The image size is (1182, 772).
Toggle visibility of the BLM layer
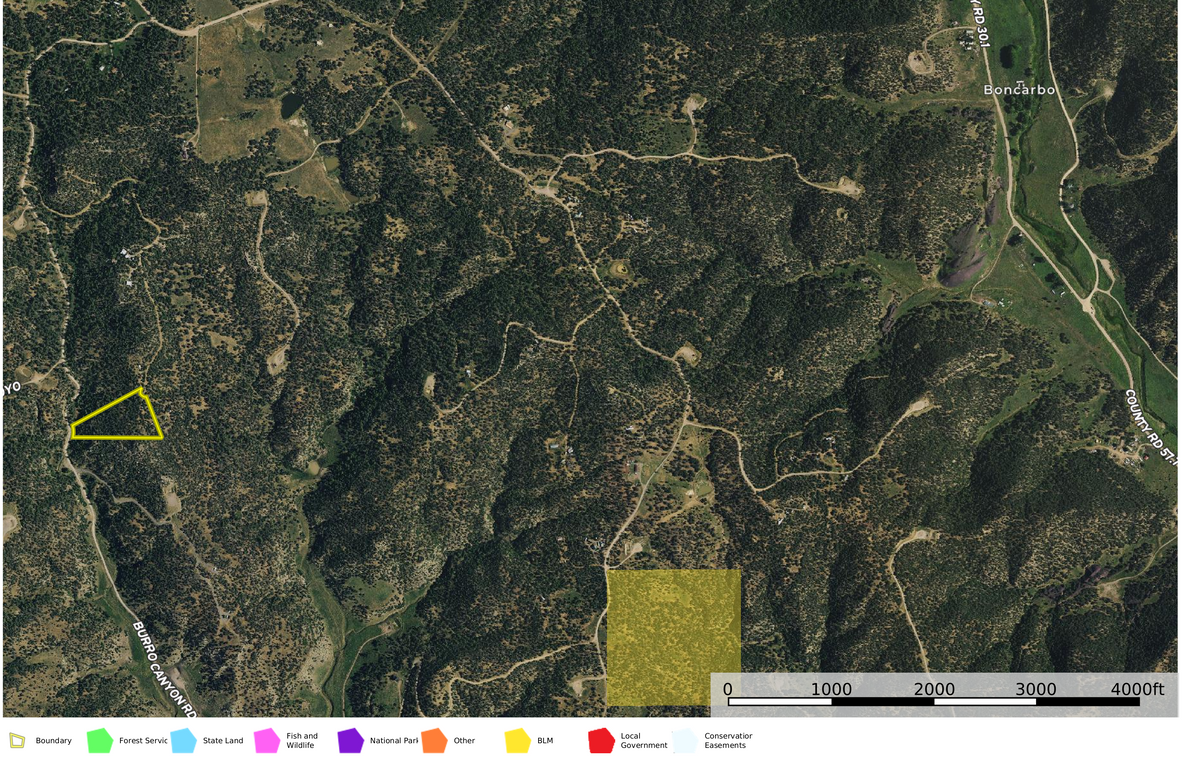517,740
